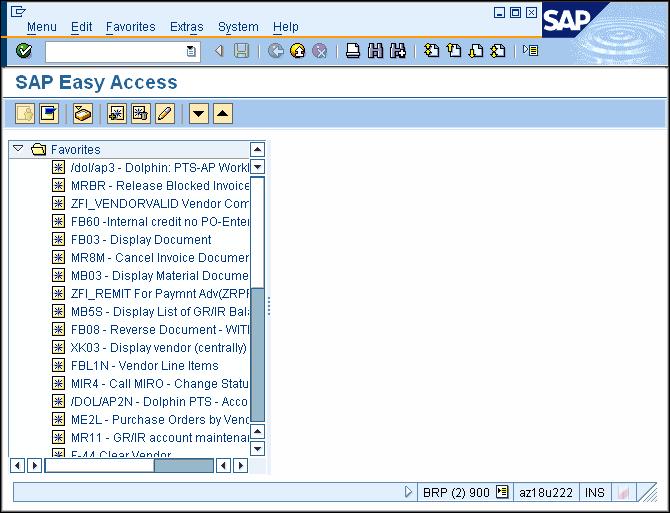The width and height of the screenshot is (670, 513).
Task: Click the star icon beside FB03
Action: coord(59,239)
